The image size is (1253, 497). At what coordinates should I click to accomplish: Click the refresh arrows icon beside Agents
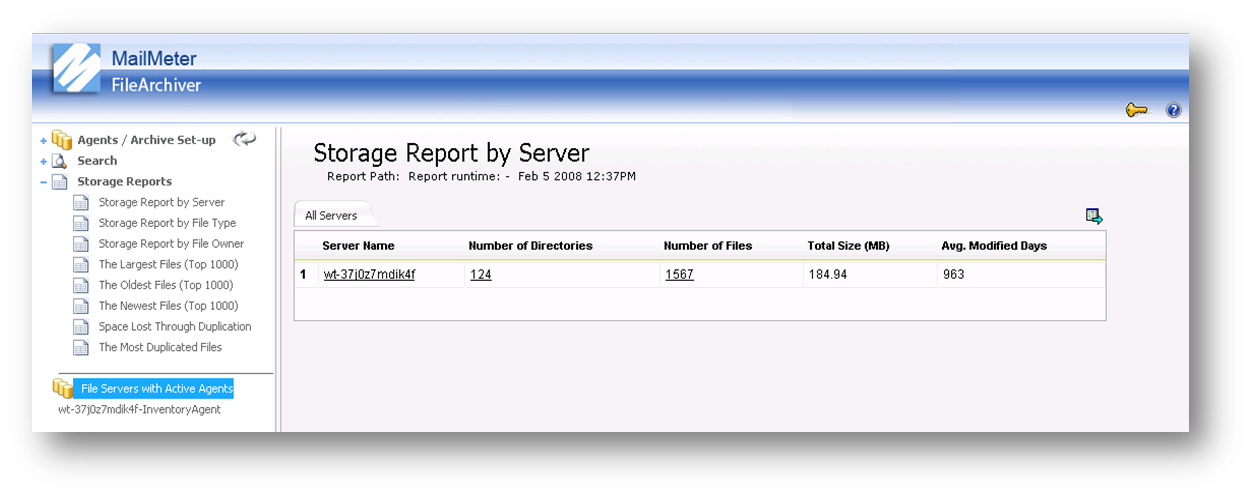[244, 140]
